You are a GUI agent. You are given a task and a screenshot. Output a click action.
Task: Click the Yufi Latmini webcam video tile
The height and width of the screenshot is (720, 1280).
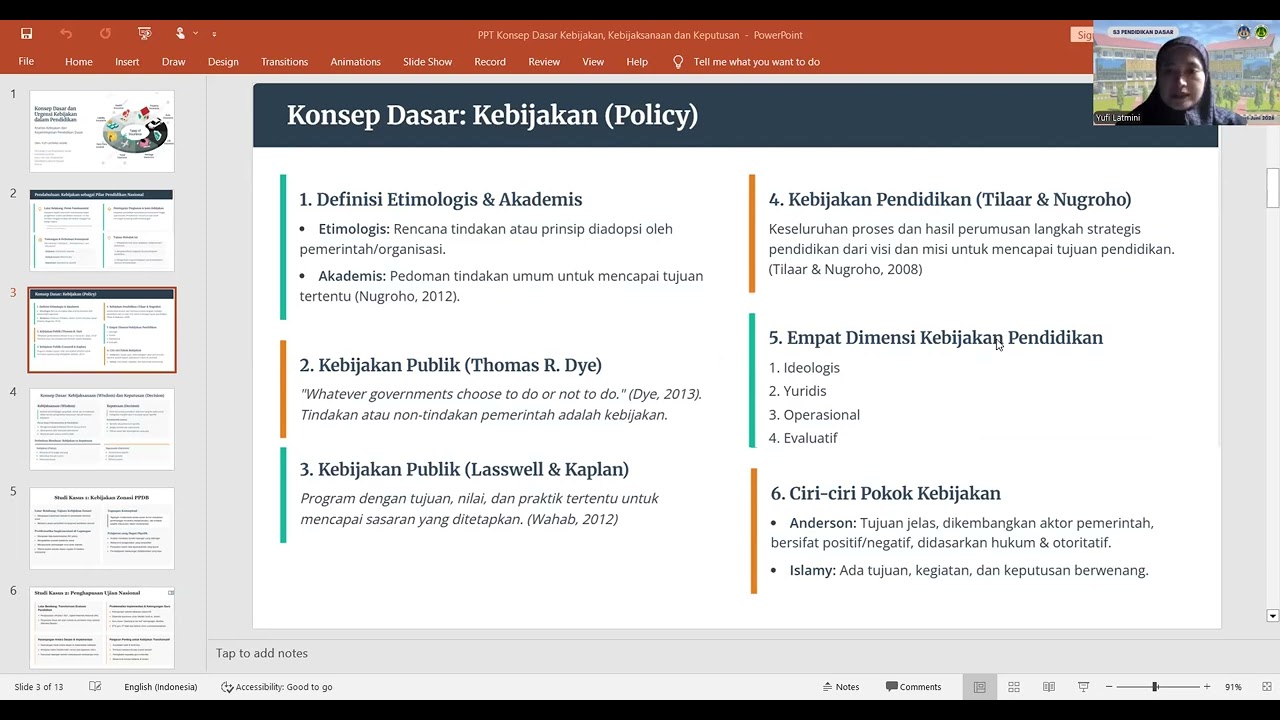(x=1186, y=72)
